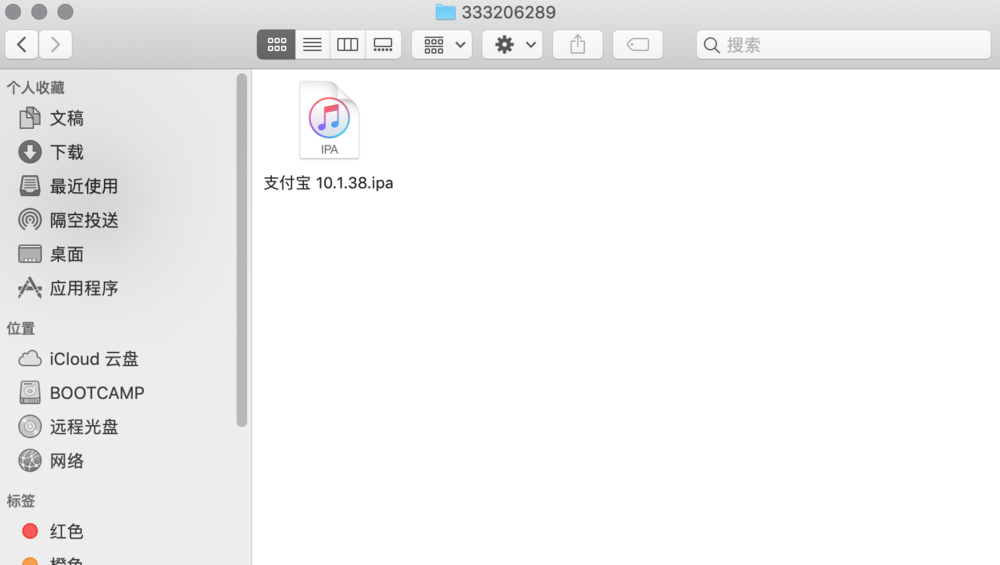Click the 标签 section header
The width and height of the screenshot is (1000, 565).
click(x=21, y=501)
